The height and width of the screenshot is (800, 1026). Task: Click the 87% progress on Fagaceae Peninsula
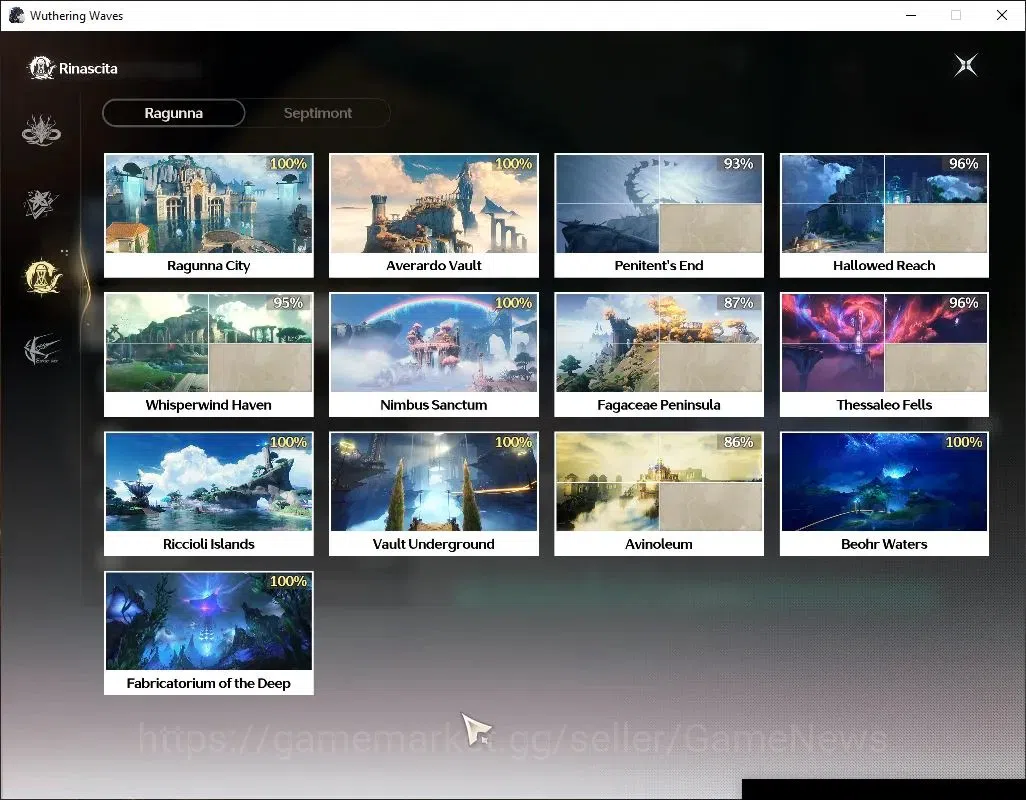tap(738, 303)
